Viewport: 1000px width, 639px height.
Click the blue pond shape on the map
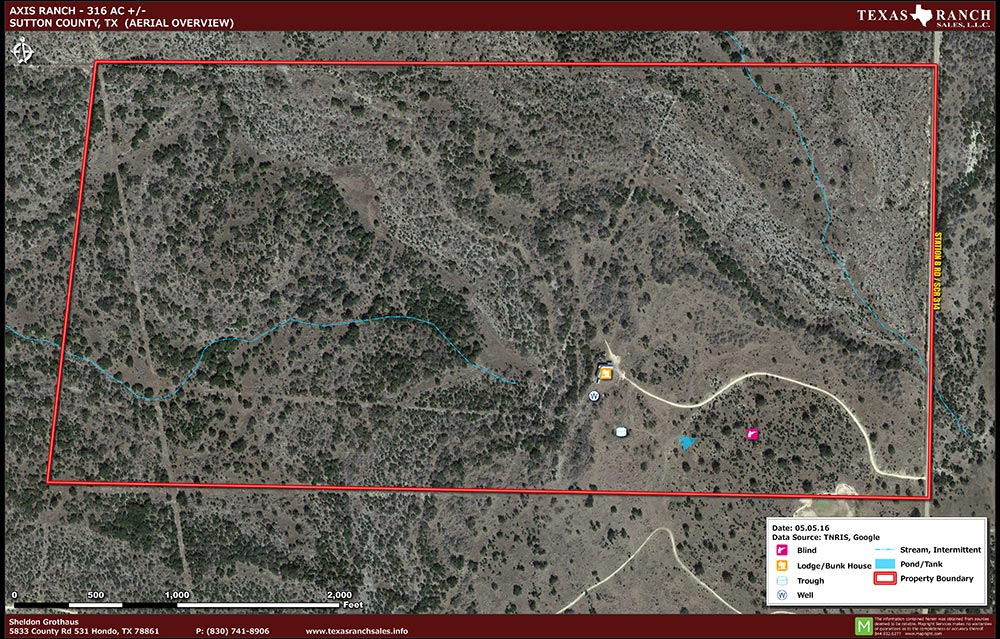click(x=687, y=441)
